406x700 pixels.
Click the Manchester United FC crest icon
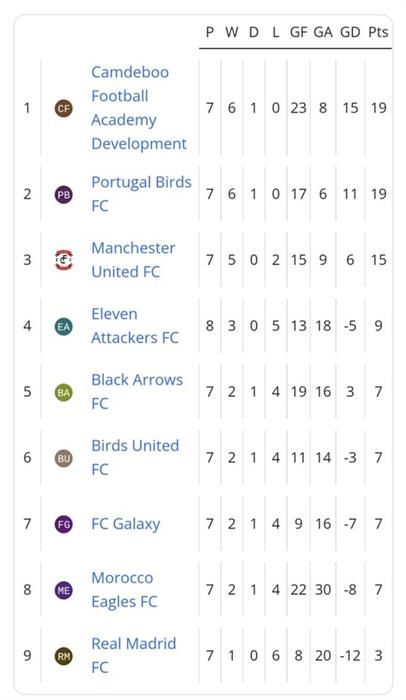coord(63,260)
